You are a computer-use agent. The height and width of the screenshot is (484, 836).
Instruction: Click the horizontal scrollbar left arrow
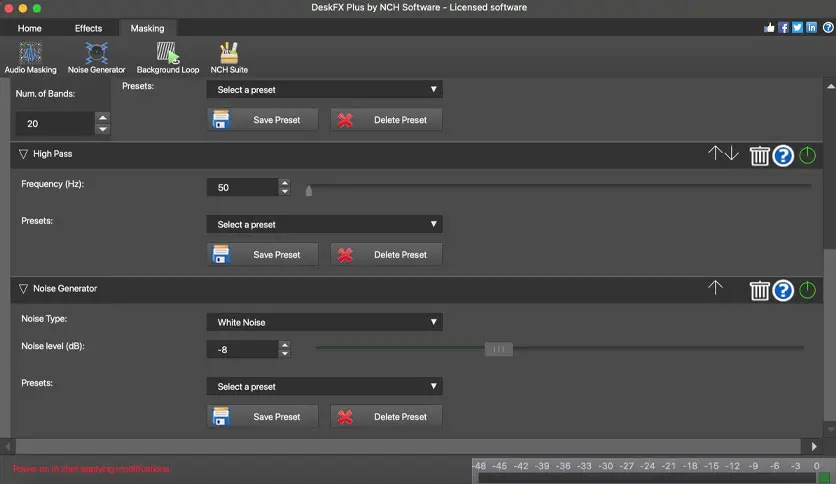click(x=7, y=447)
